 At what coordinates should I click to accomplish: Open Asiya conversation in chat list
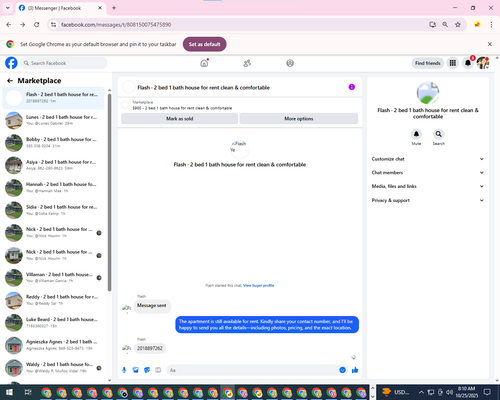tap(53, 165)
